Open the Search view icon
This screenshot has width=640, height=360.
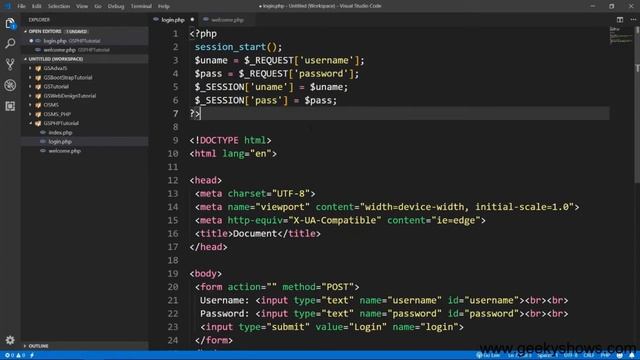click(10, 43)
